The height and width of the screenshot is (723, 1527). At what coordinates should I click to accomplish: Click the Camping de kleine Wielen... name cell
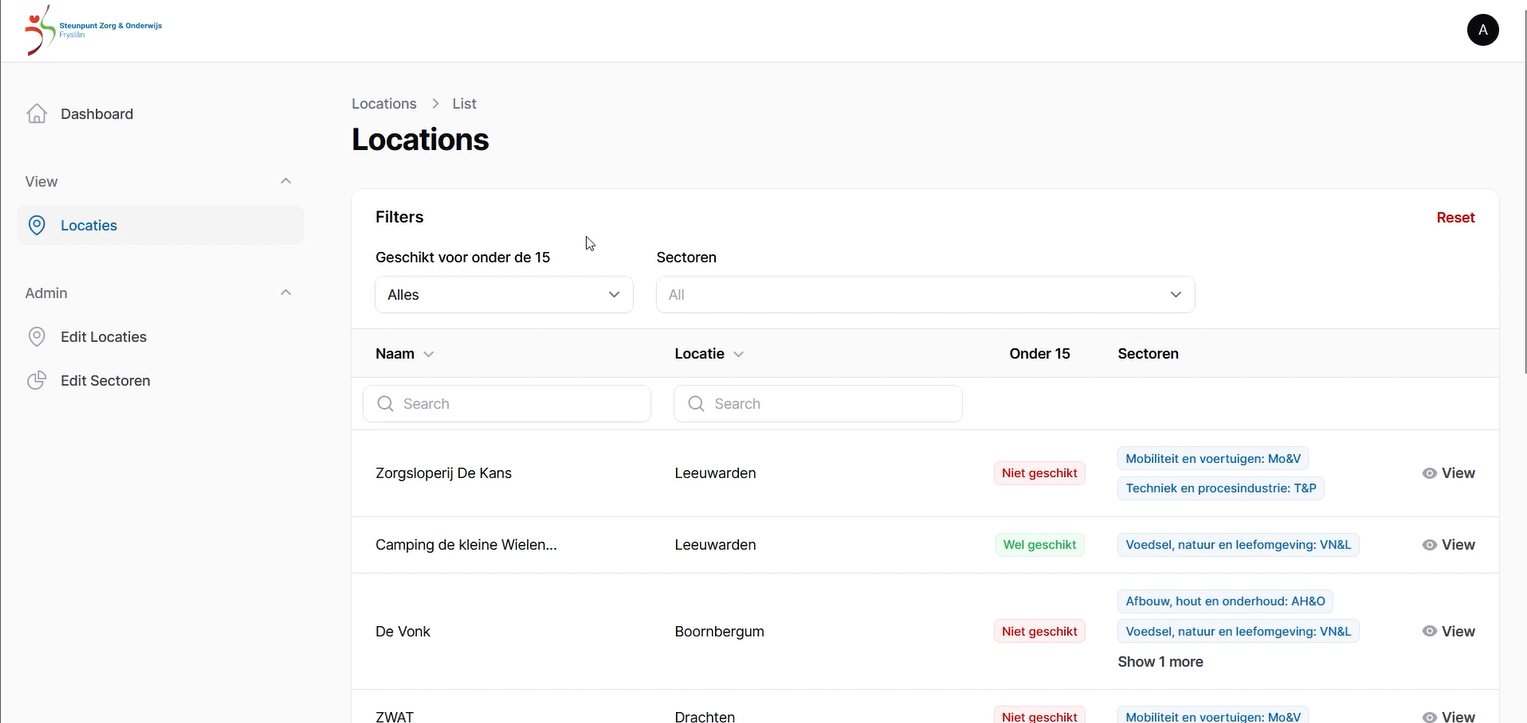pyautogui.click(x=466, y=545)
